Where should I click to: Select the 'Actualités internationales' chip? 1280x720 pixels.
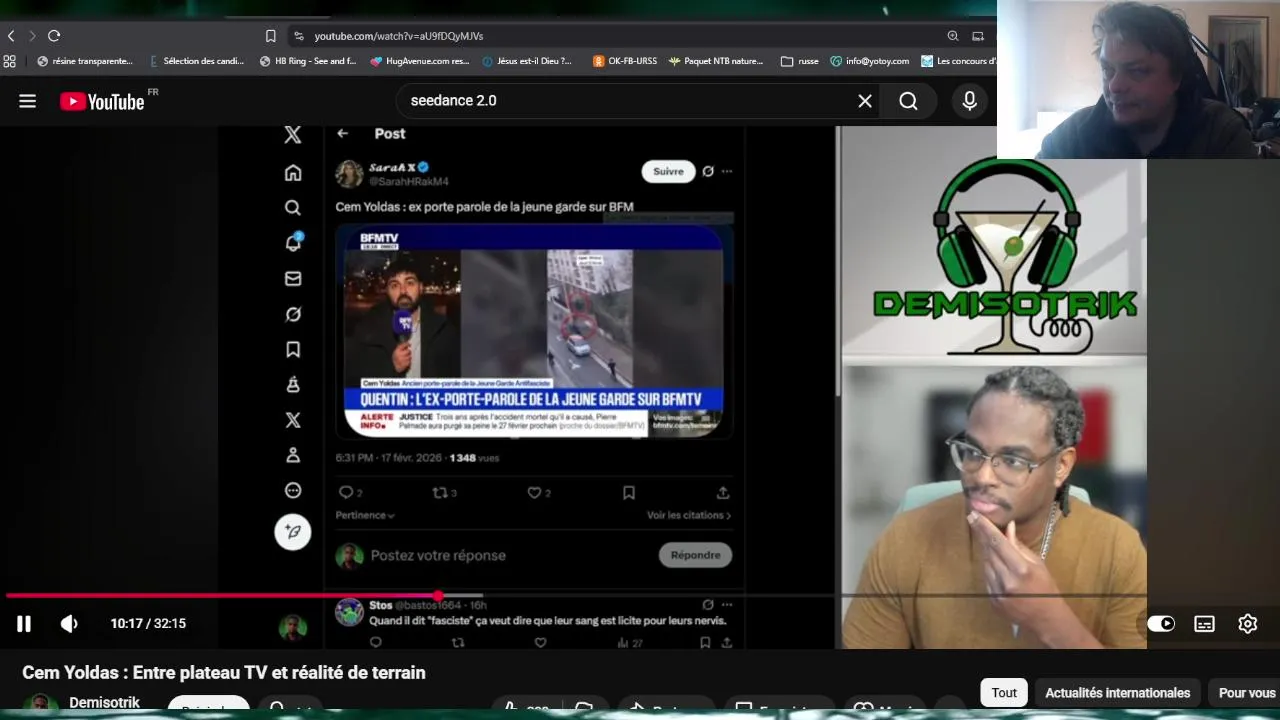click(1117, 693)
